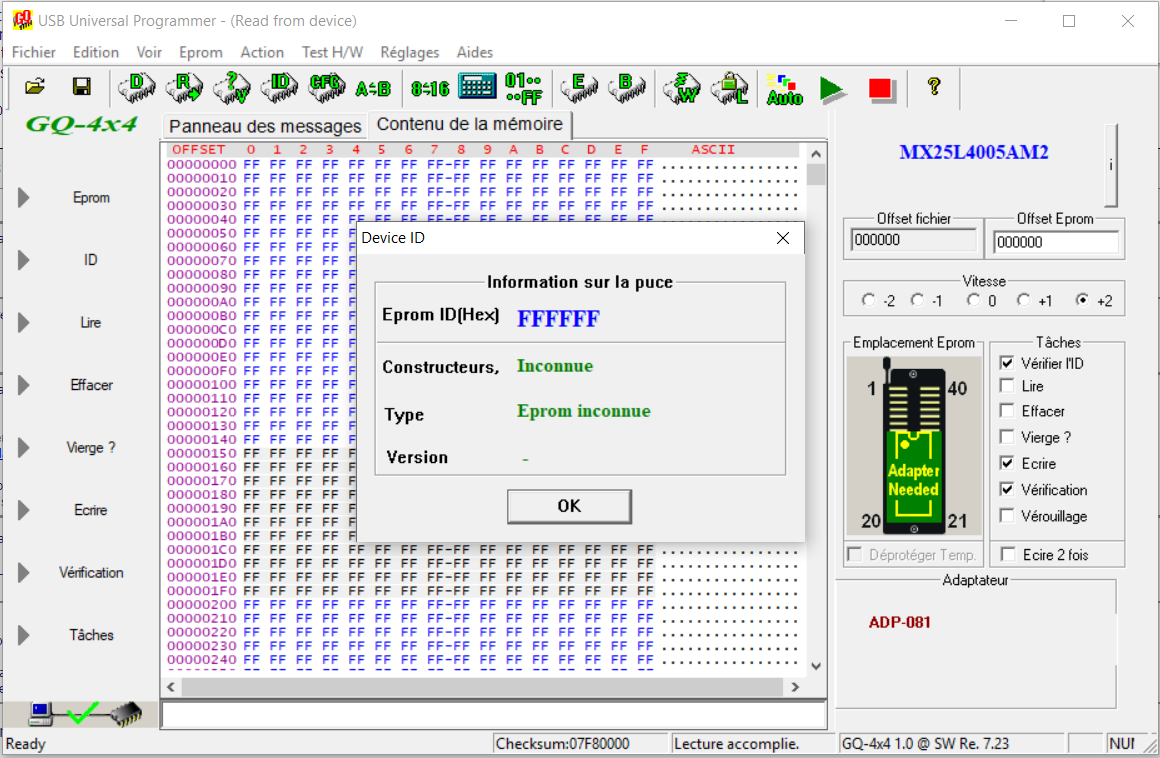Click the CFG chip toolbar icon
The width and height of the screenshot is (1160, 758).
[327, 88]
